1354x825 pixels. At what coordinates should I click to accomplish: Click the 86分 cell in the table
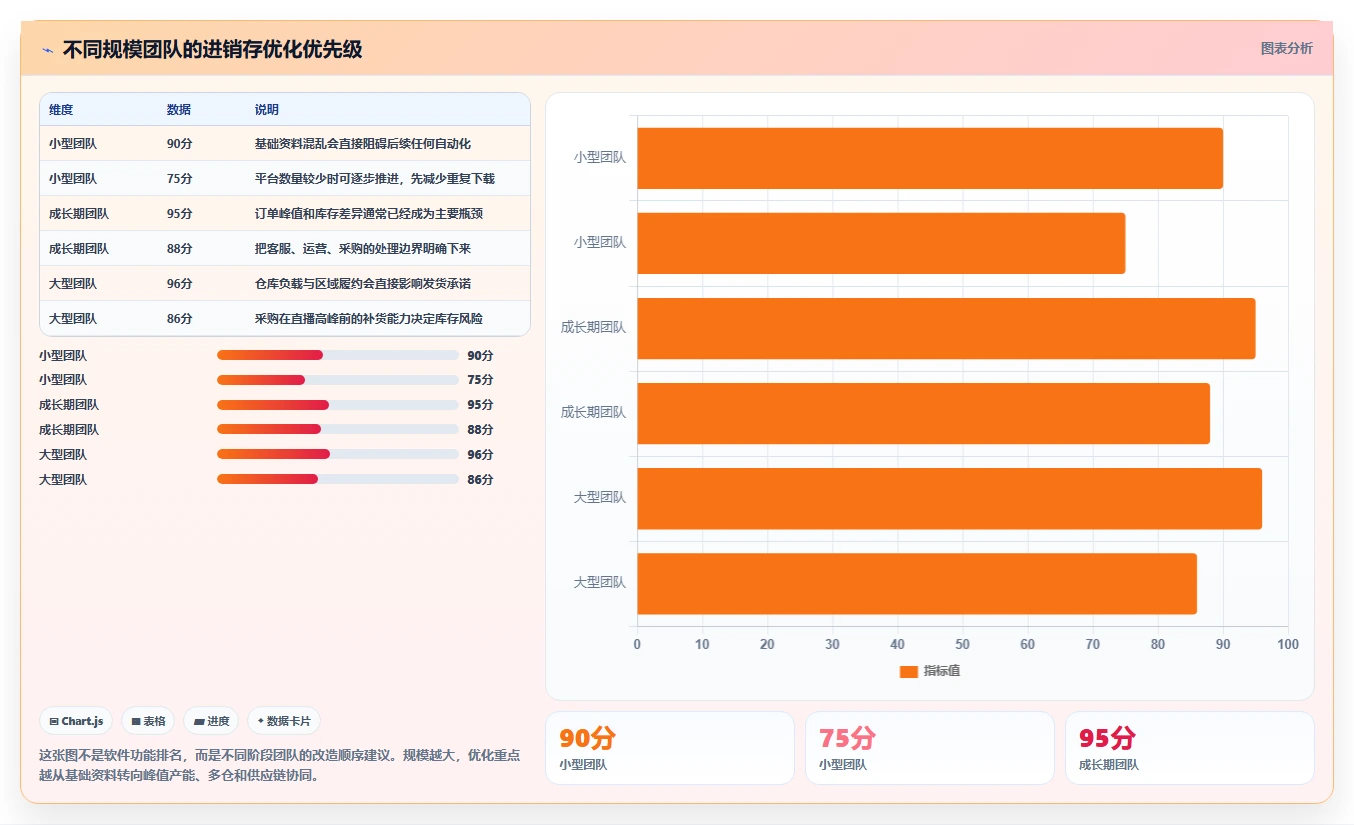(179, 319)
